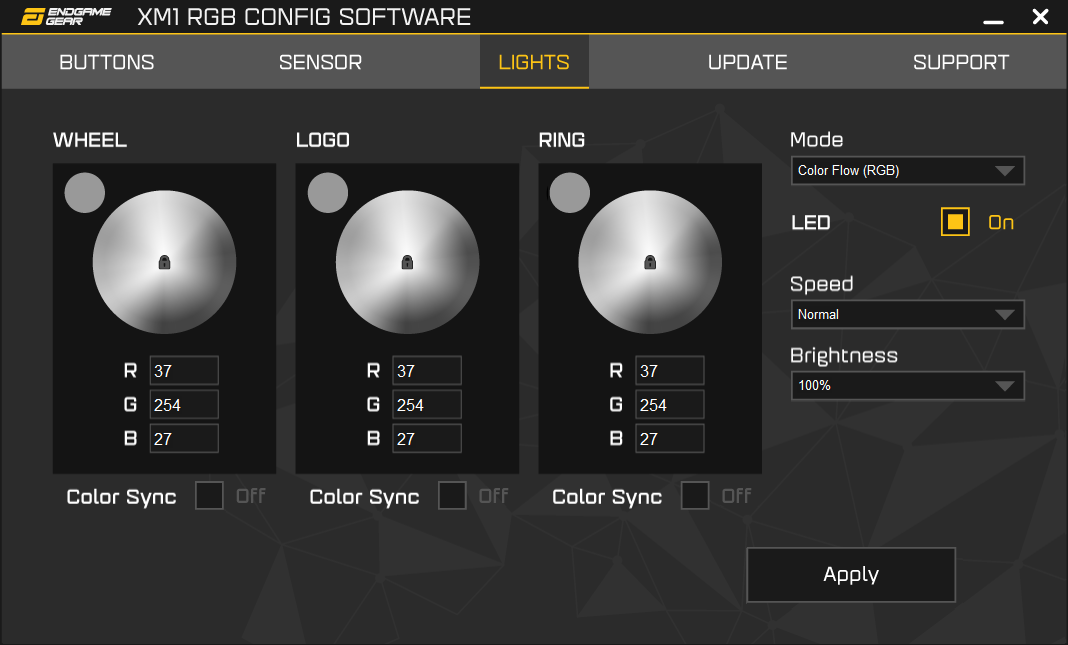The image size is (1068, 645).
Task: Toggle the LED On checkbox
Action: point(955,222)
